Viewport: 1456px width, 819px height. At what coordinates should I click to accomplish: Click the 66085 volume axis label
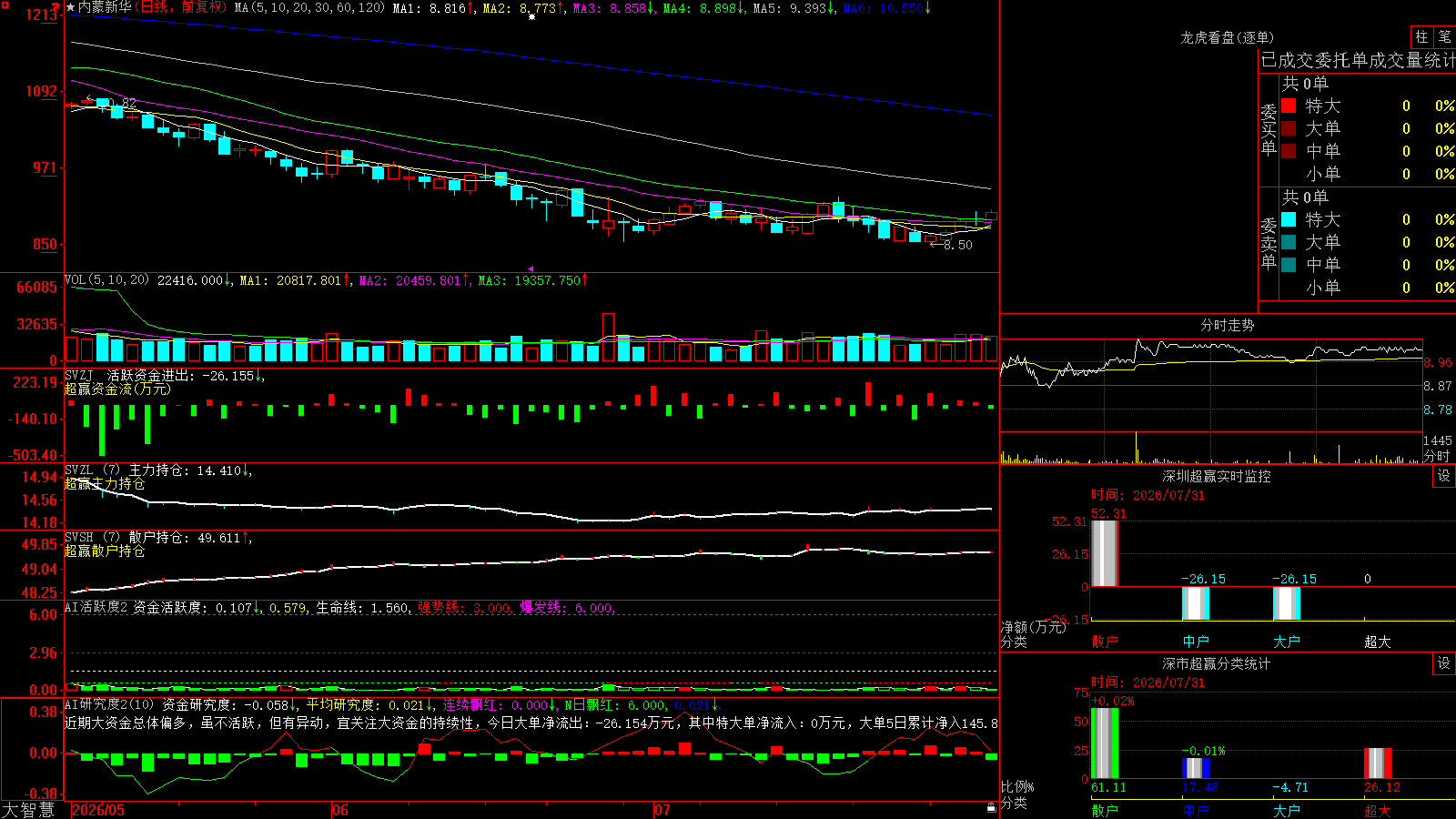pos(37,288)
